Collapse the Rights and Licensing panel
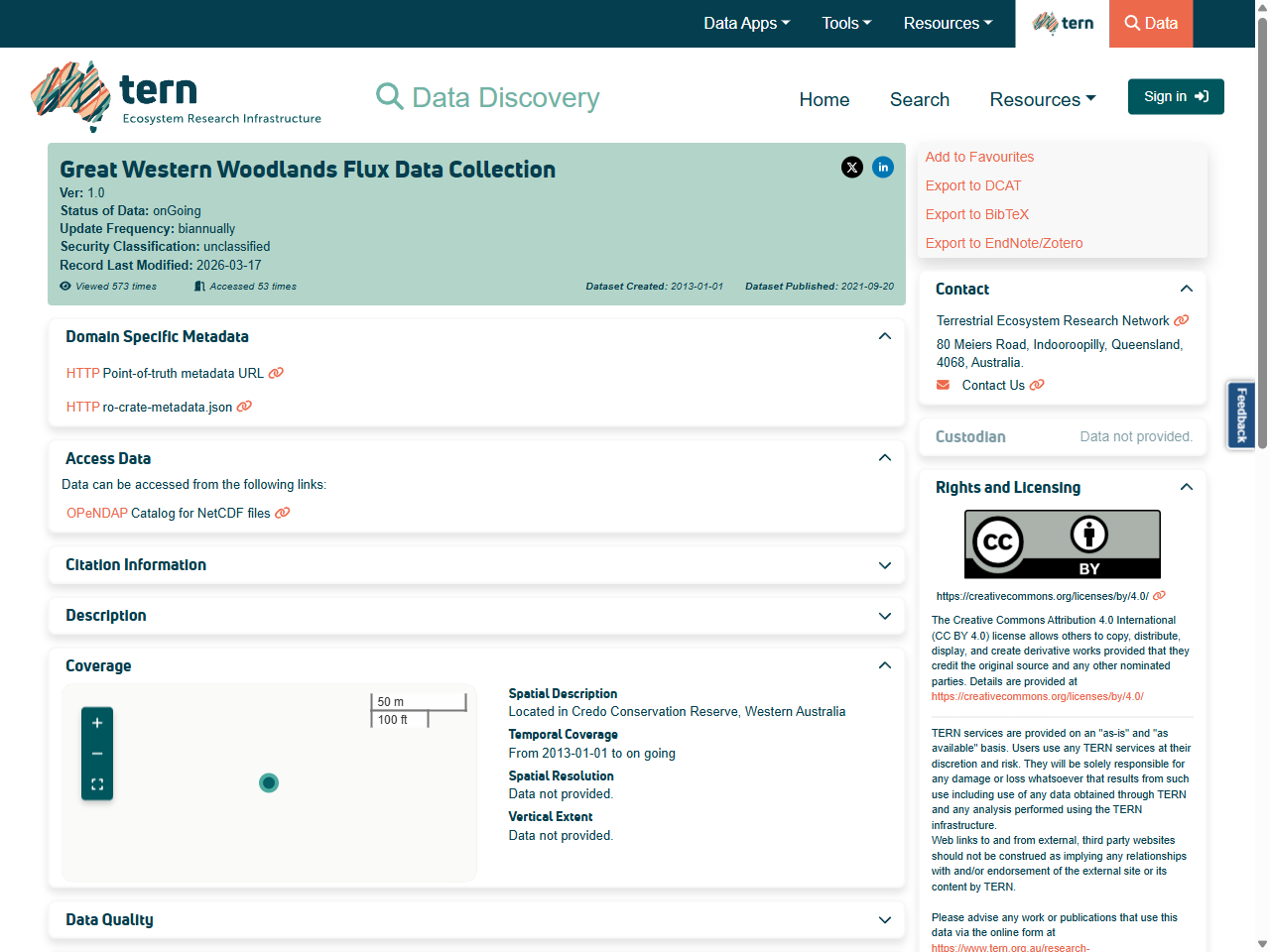The height and width of the screenshot is (952, 1270). click(1186, 487)
